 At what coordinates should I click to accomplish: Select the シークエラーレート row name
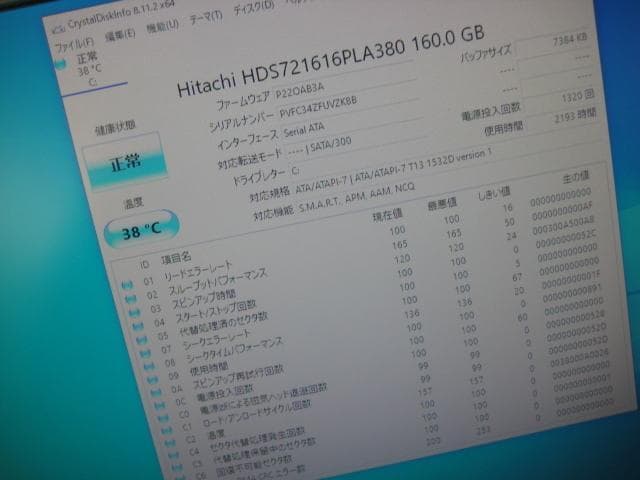coord(217,339)
